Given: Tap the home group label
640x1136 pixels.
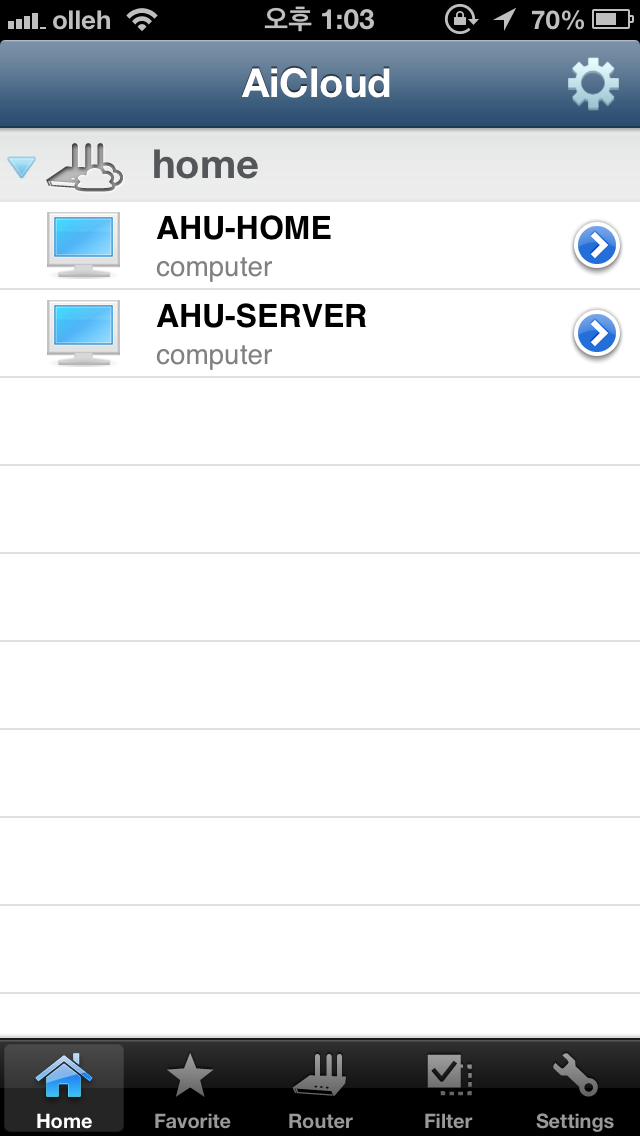Looking at the screenshot, I should point(205,165).
